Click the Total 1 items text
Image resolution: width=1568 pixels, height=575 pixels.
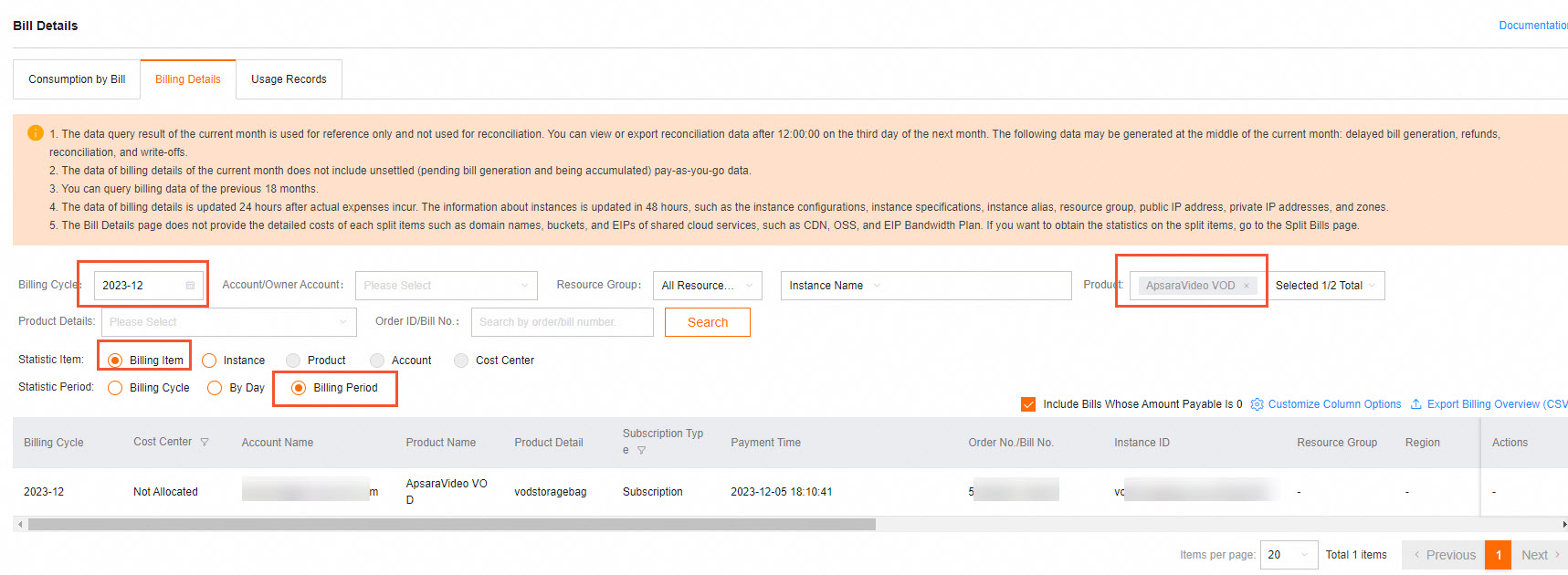coord(1356,555)
